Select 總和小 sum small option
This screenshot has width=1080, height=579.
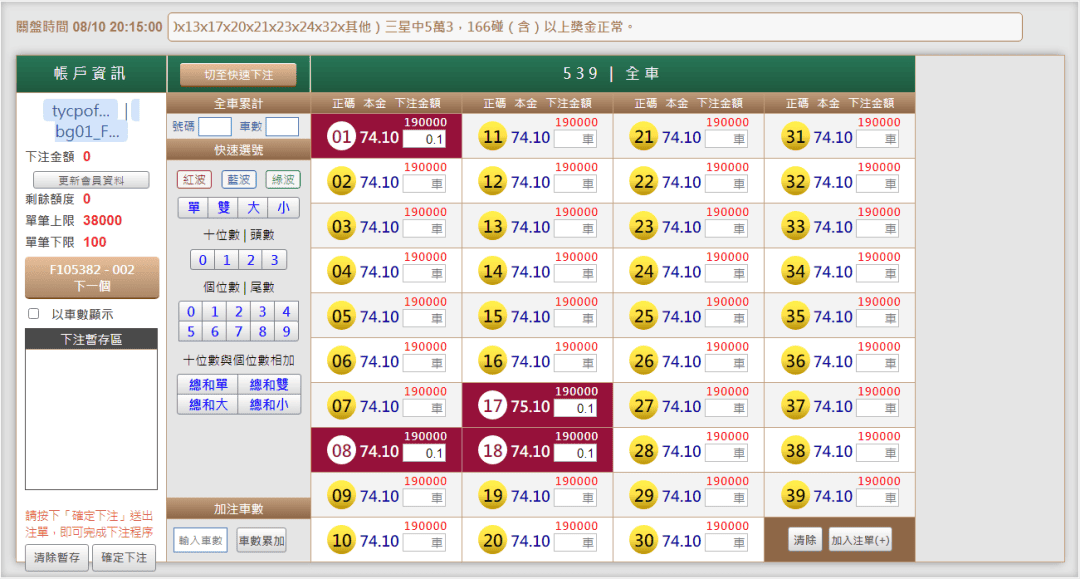pyautogui.click(x=269, y=404)
